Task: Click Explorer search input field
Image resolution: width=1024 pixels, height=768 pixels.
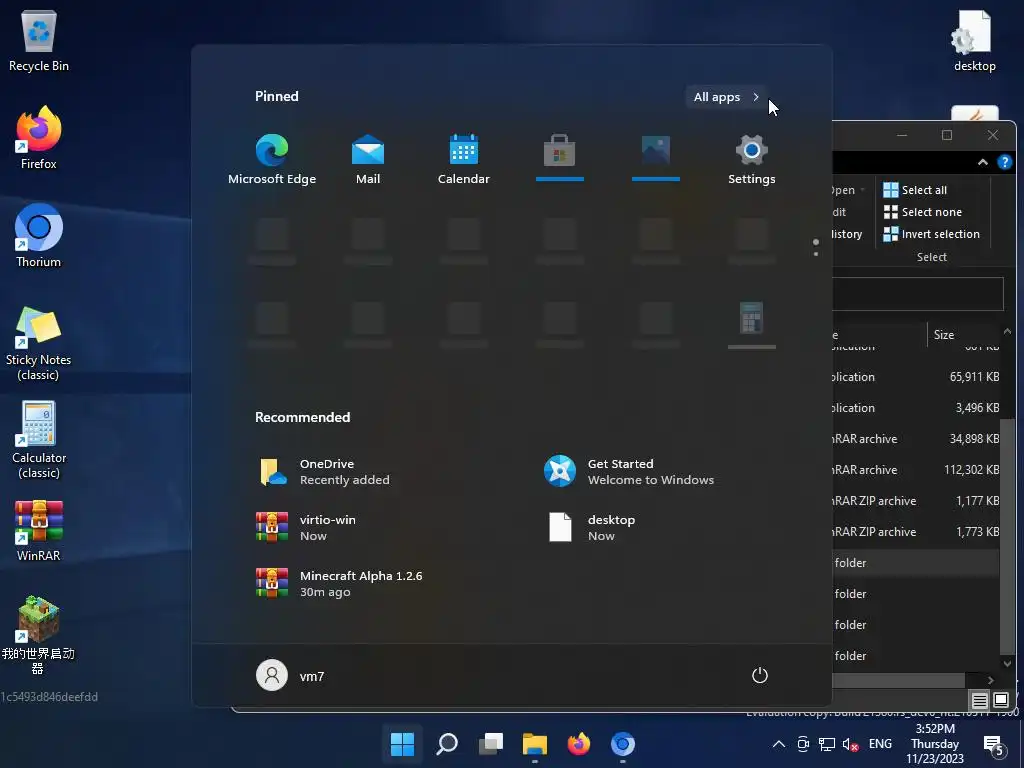Action: click(x=918, y=294)
